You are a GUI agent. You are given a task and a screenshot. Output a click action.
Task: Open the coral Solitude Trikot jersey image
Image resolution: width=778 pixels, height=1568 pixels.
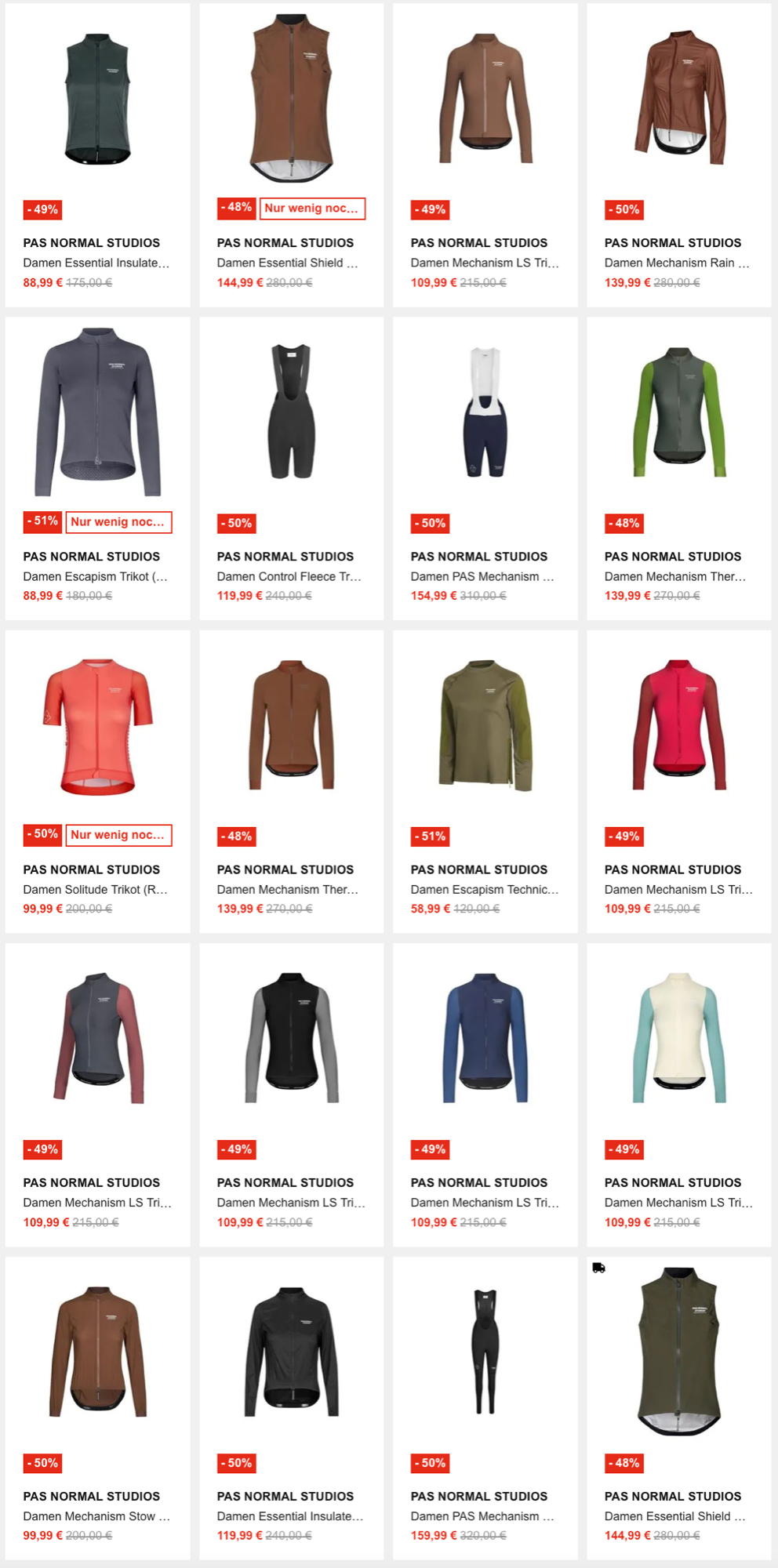(x=97, y=726)
